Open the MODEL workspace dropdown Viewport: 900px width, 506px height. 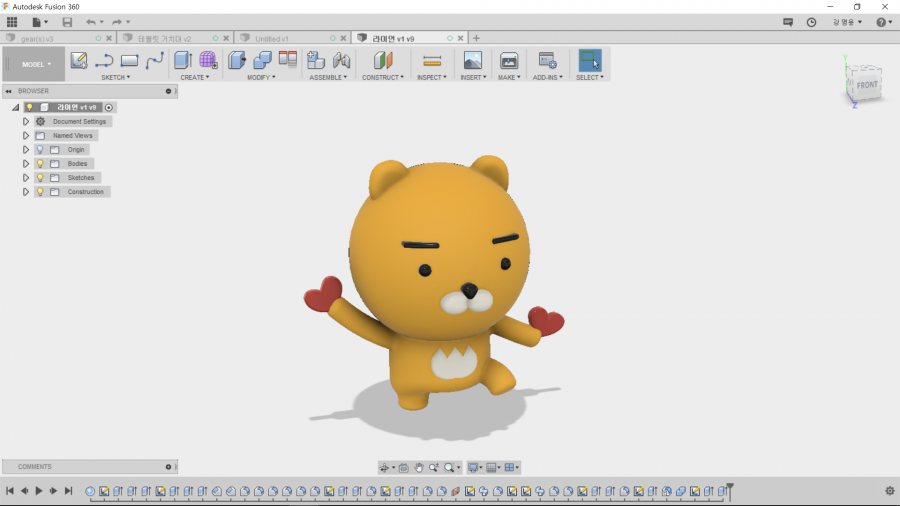click(x=36, y=64)
